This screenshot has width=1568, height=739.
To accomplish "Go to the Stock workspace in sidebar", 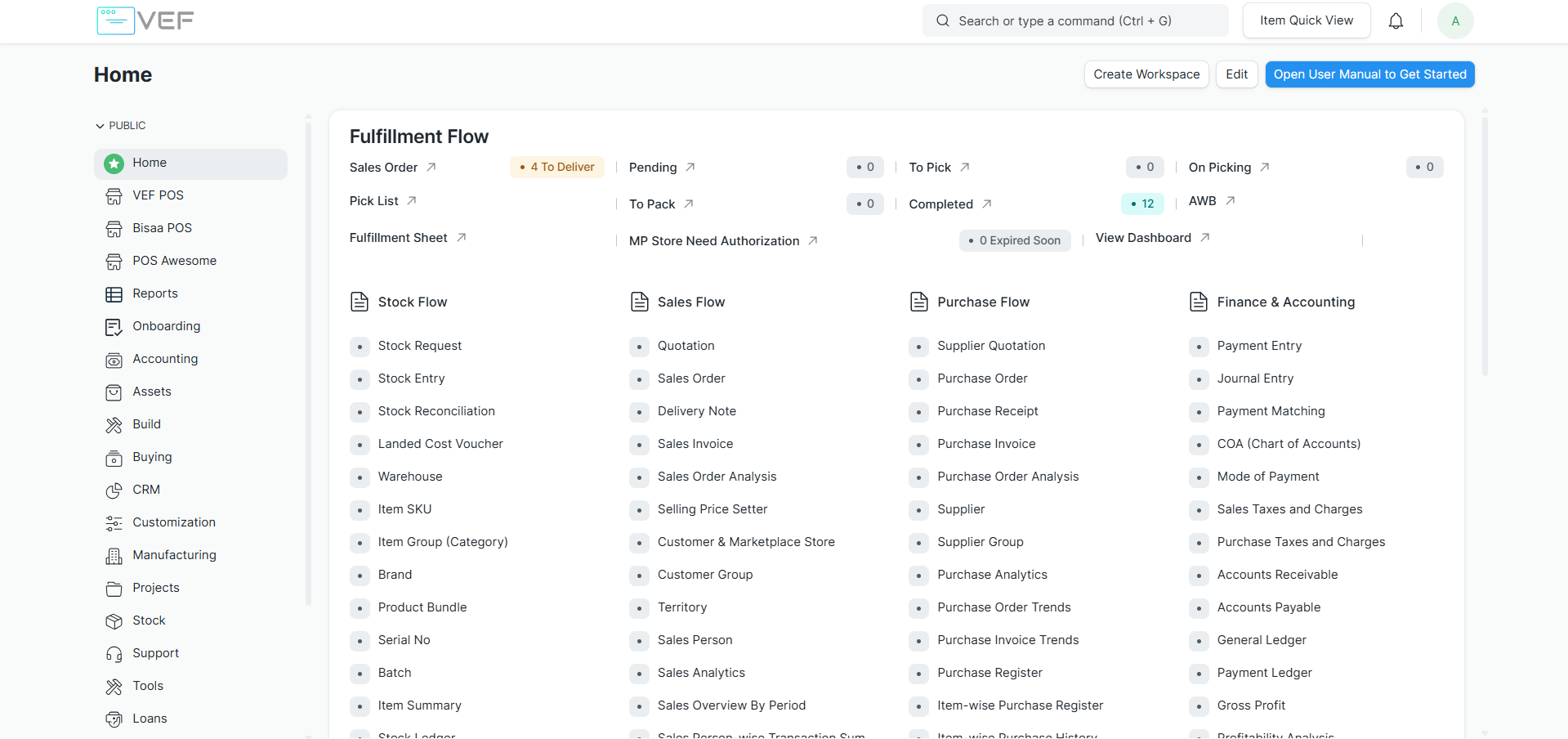I will click(149, 620).
